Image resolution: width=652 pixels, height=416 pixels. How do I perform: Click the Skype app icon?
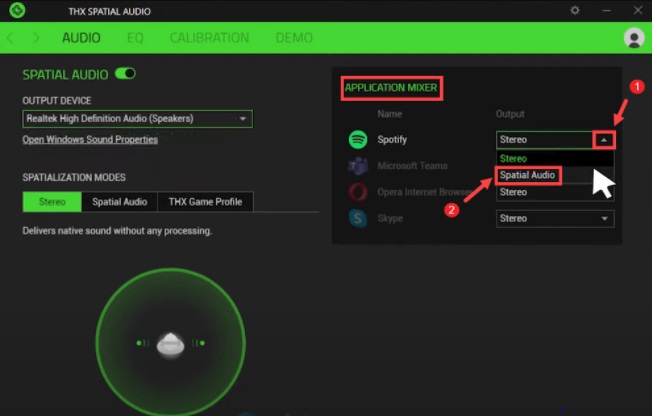(358, 218)
